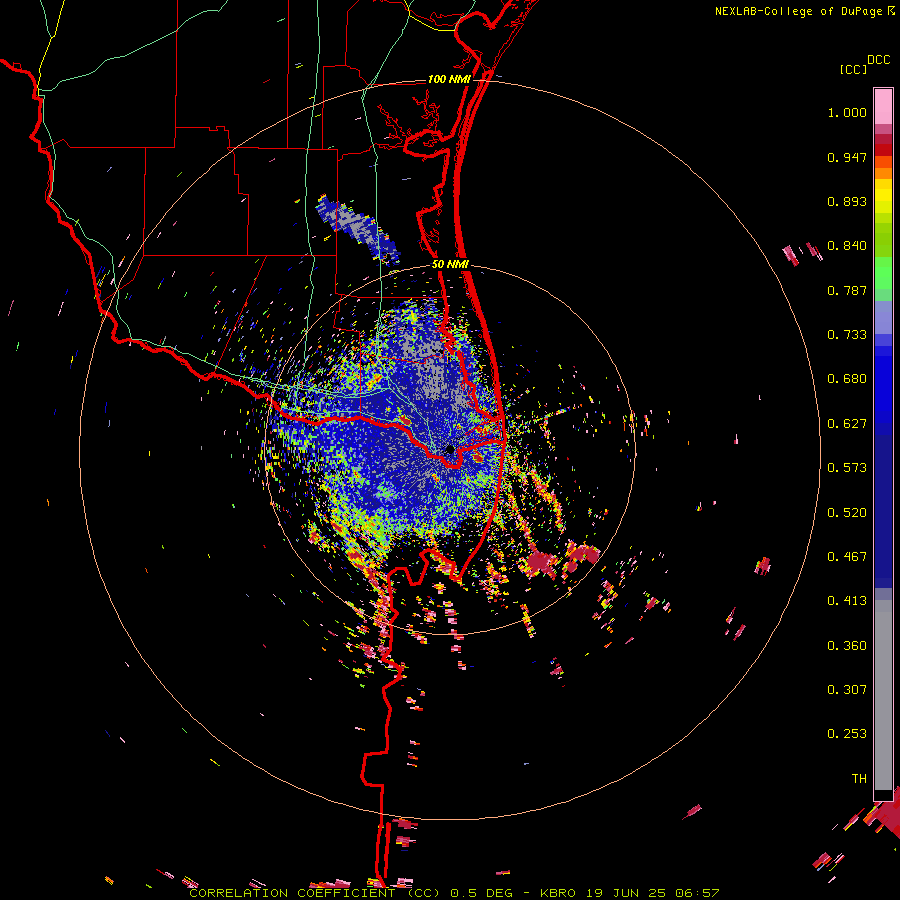Click the DCC label above the color scale
This screenshot has height=900, width=900.
879,59
